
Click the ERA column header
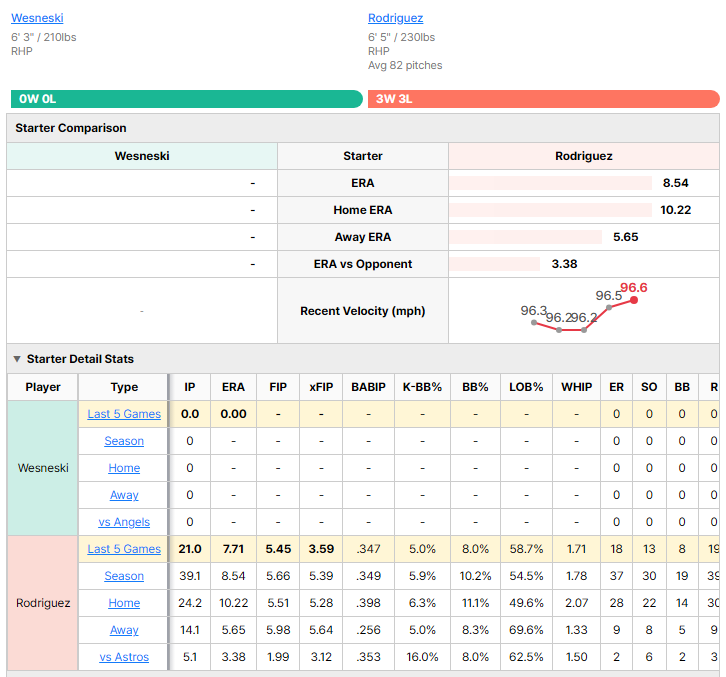pyautogui.click(x=233, y=387)
